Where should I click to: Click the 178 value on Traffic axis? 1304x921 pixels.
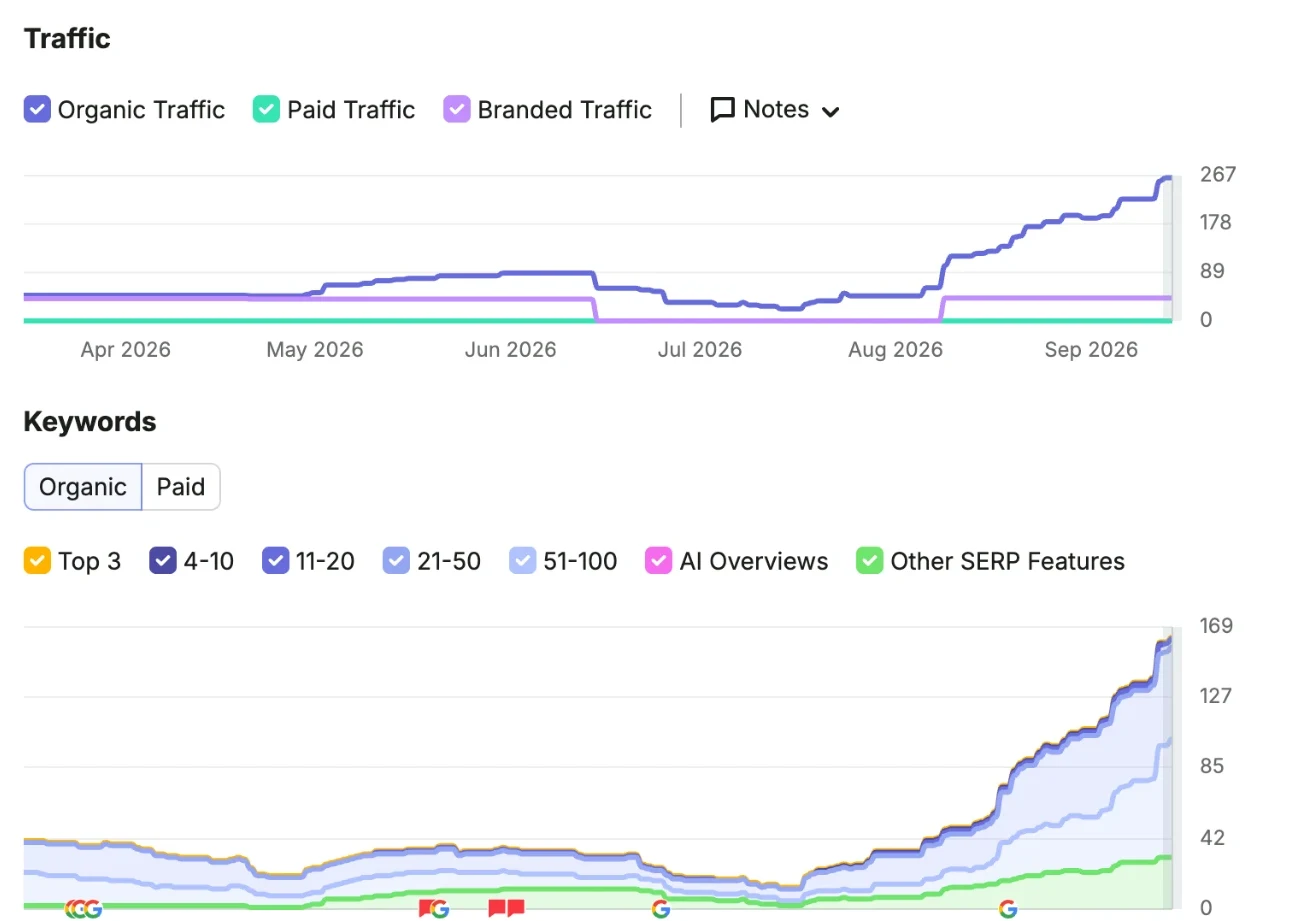1218,222
